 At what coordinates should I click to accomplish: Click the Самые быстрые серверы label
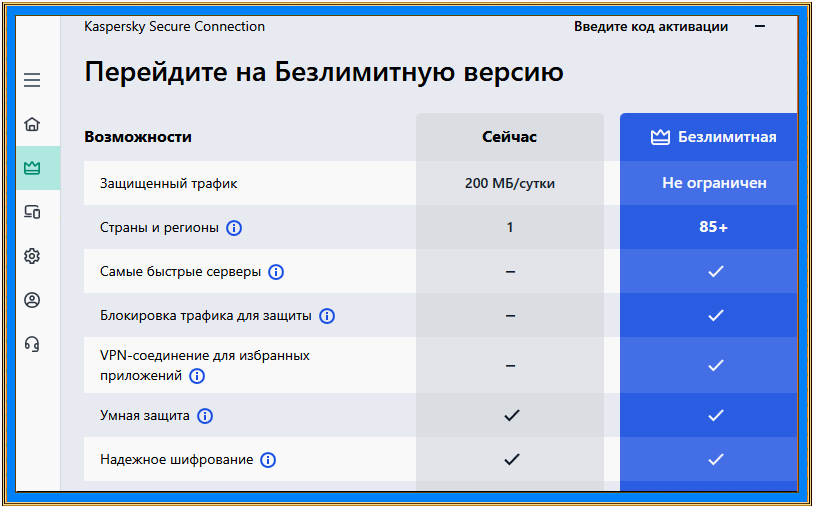tap(180, 272)
